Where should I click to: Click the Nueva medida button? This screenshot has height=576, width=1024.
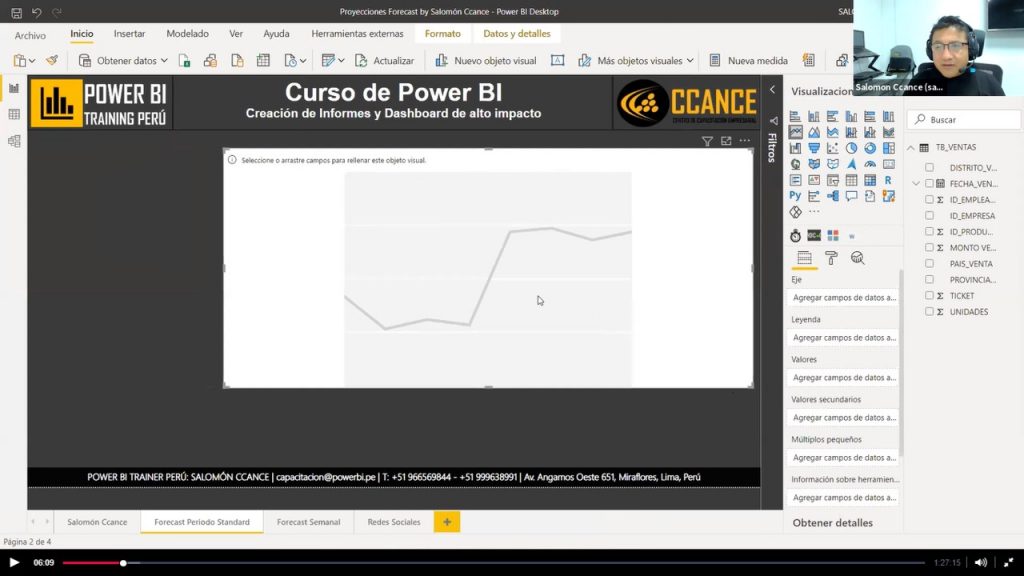point(748,61)
